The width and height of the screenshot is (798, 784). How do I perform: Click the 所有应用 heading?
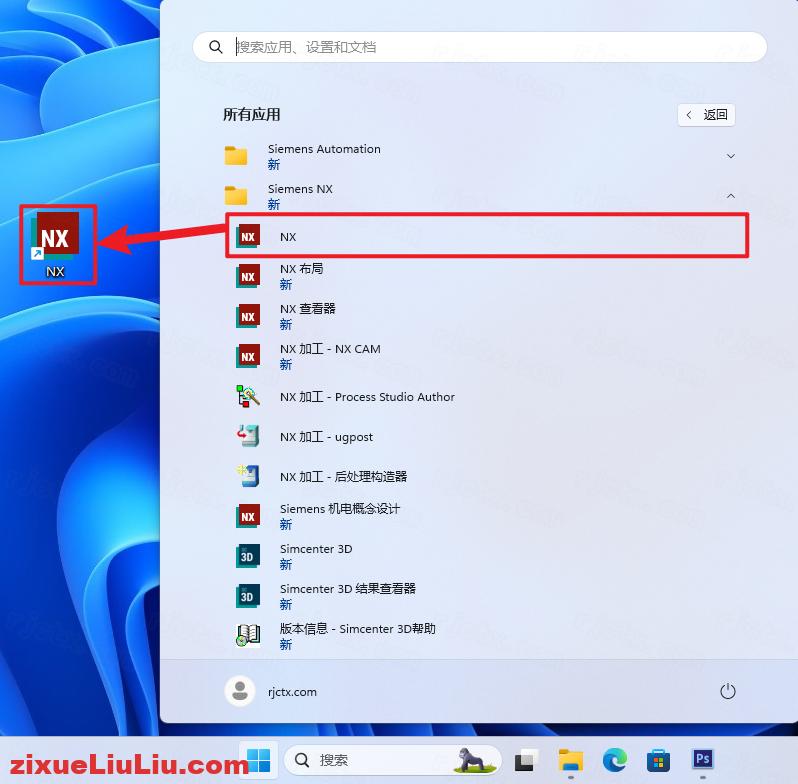(251, 115)
